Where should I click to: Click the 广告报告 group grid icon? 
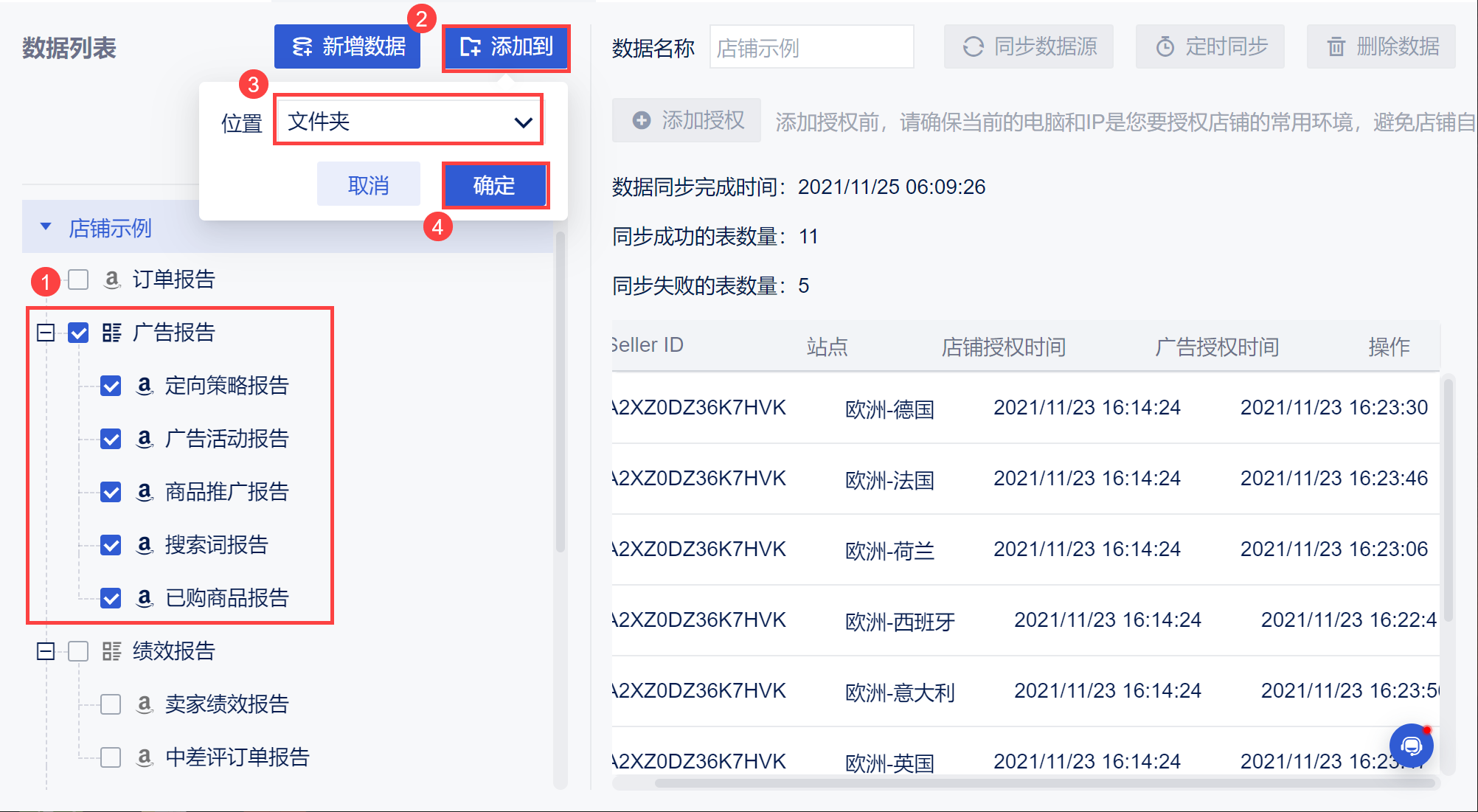pyautogui.click(x=111, y=333)
